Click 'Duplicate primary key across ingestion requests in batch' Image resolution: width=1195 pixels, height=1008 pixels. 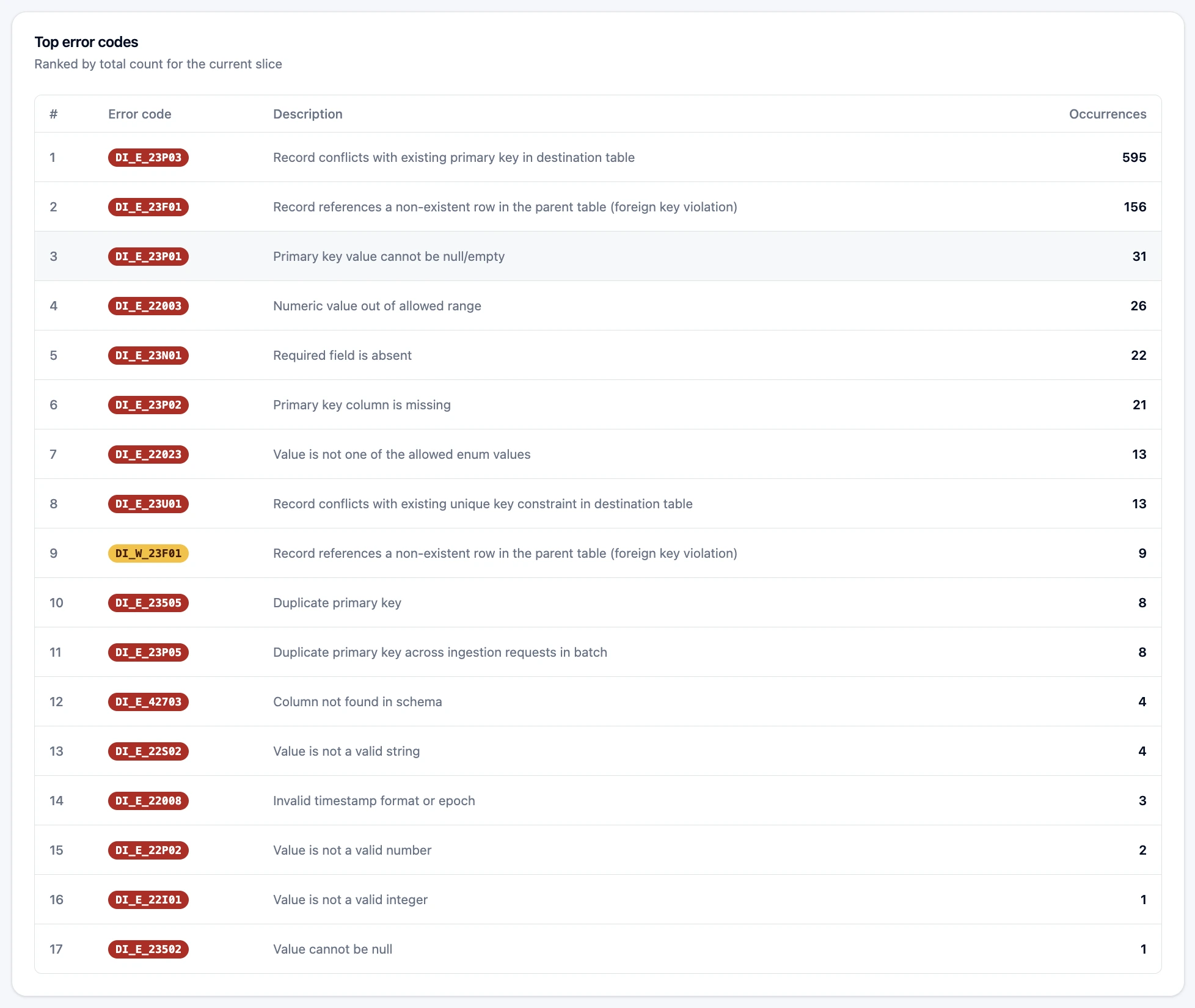(440, 652)
